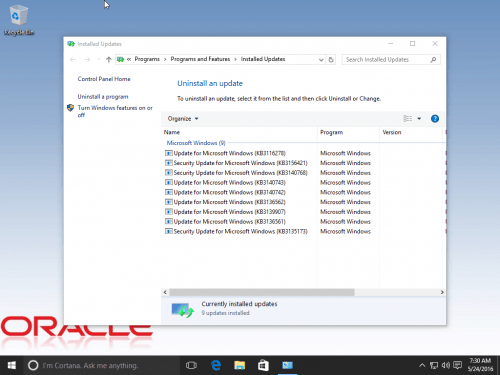Click the Control Panel taskbar button

point(287,365)
